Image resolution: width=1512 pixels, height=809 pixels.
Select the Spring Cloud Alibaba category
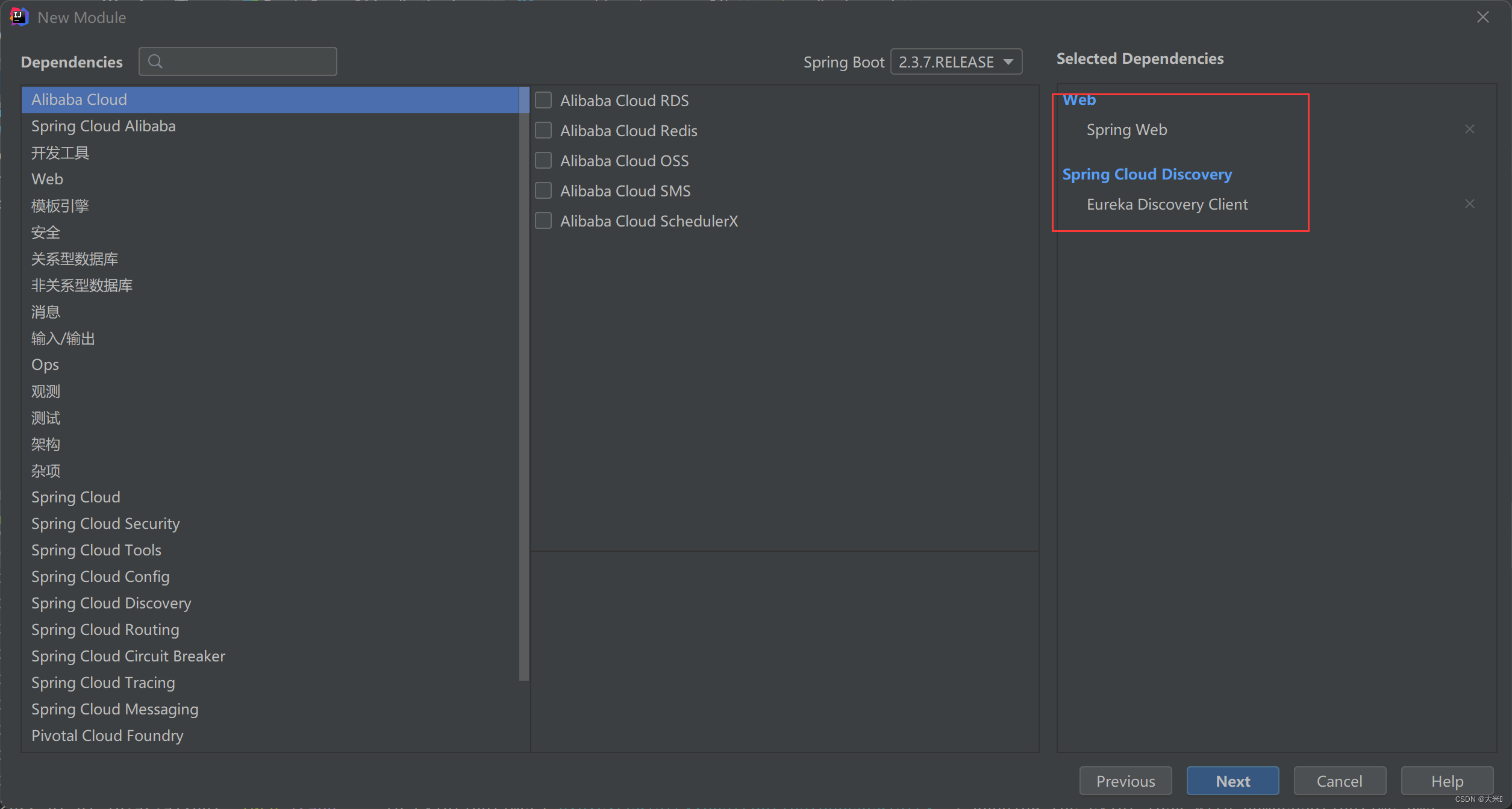(x=270, y=126)
